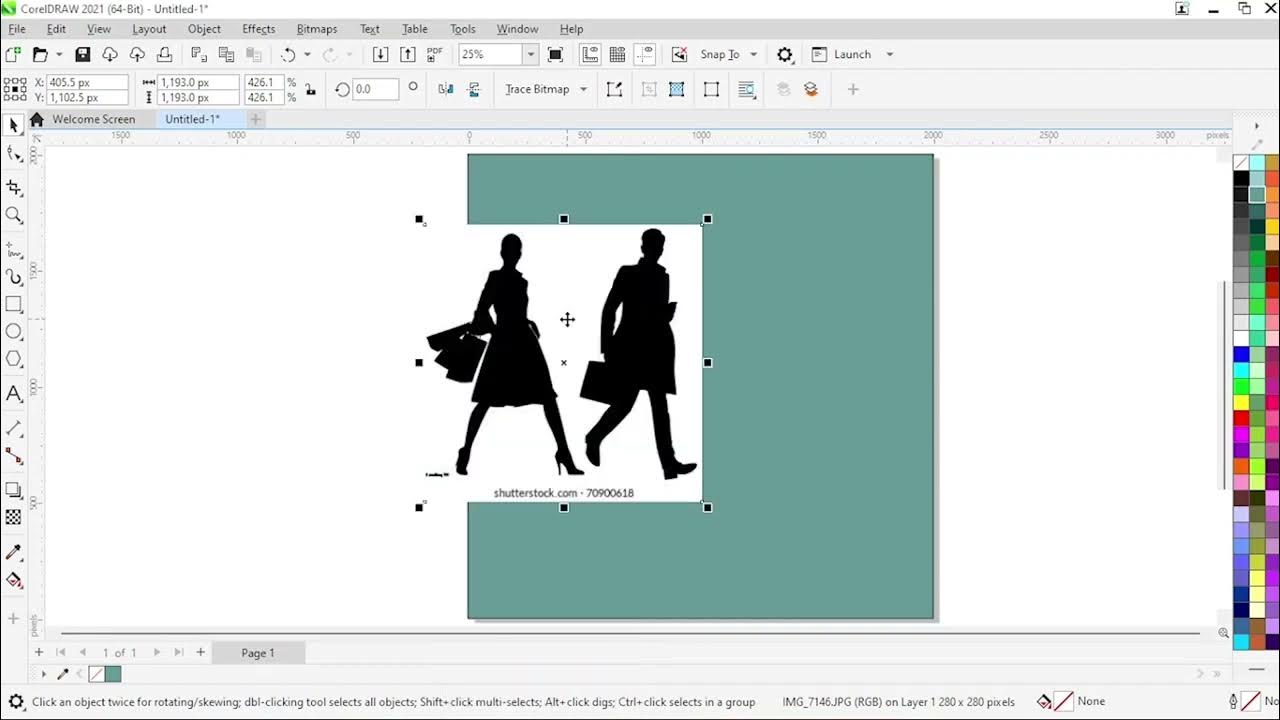Image resolution: width=1280 pixels, height=720 pixels.
Task: Select the Zoom magnifier tool
Action: click(14, 215)
